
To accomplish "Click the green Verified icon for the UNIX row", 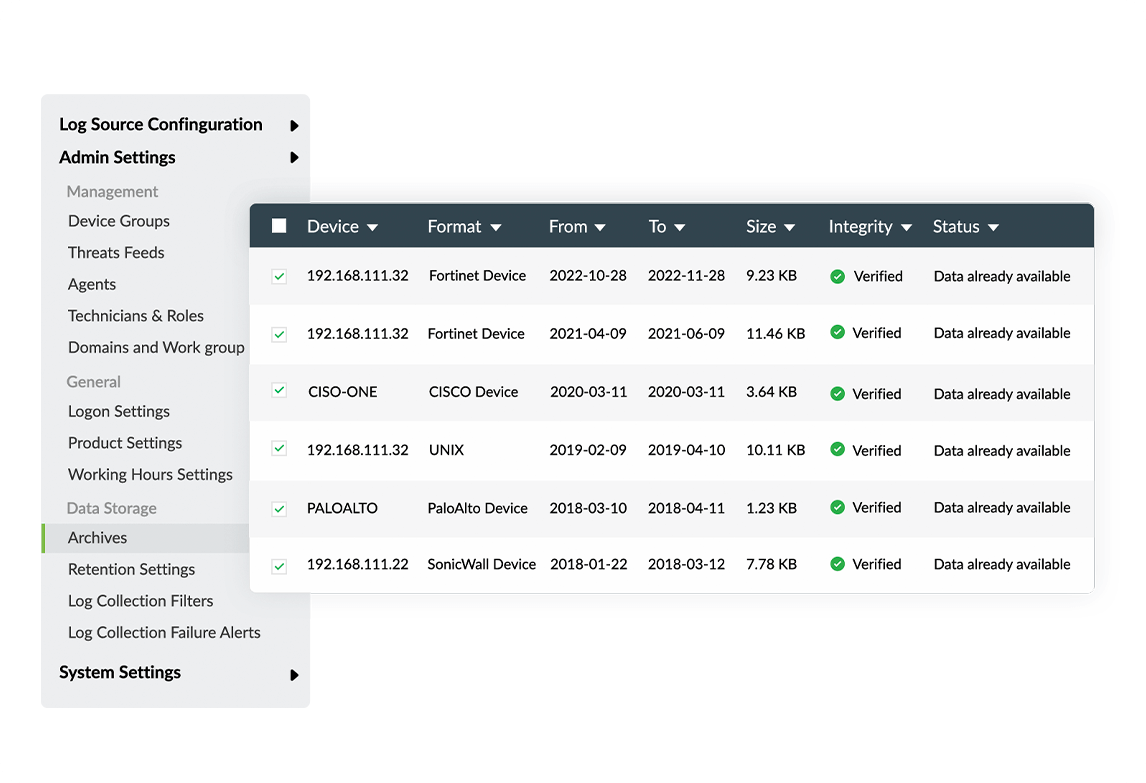I will (838, 450).
